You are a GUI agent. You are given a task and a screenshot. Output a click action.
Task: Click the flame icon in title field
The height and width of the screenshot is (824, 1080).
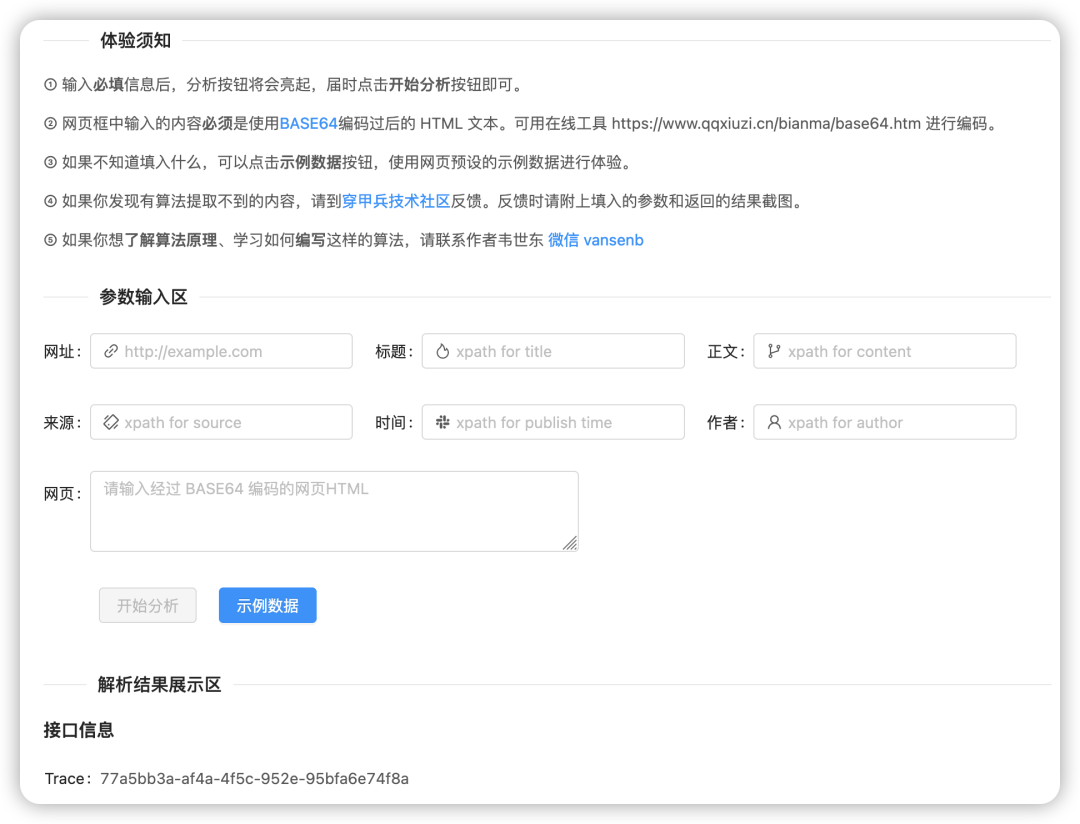click(x=442, y=351)
